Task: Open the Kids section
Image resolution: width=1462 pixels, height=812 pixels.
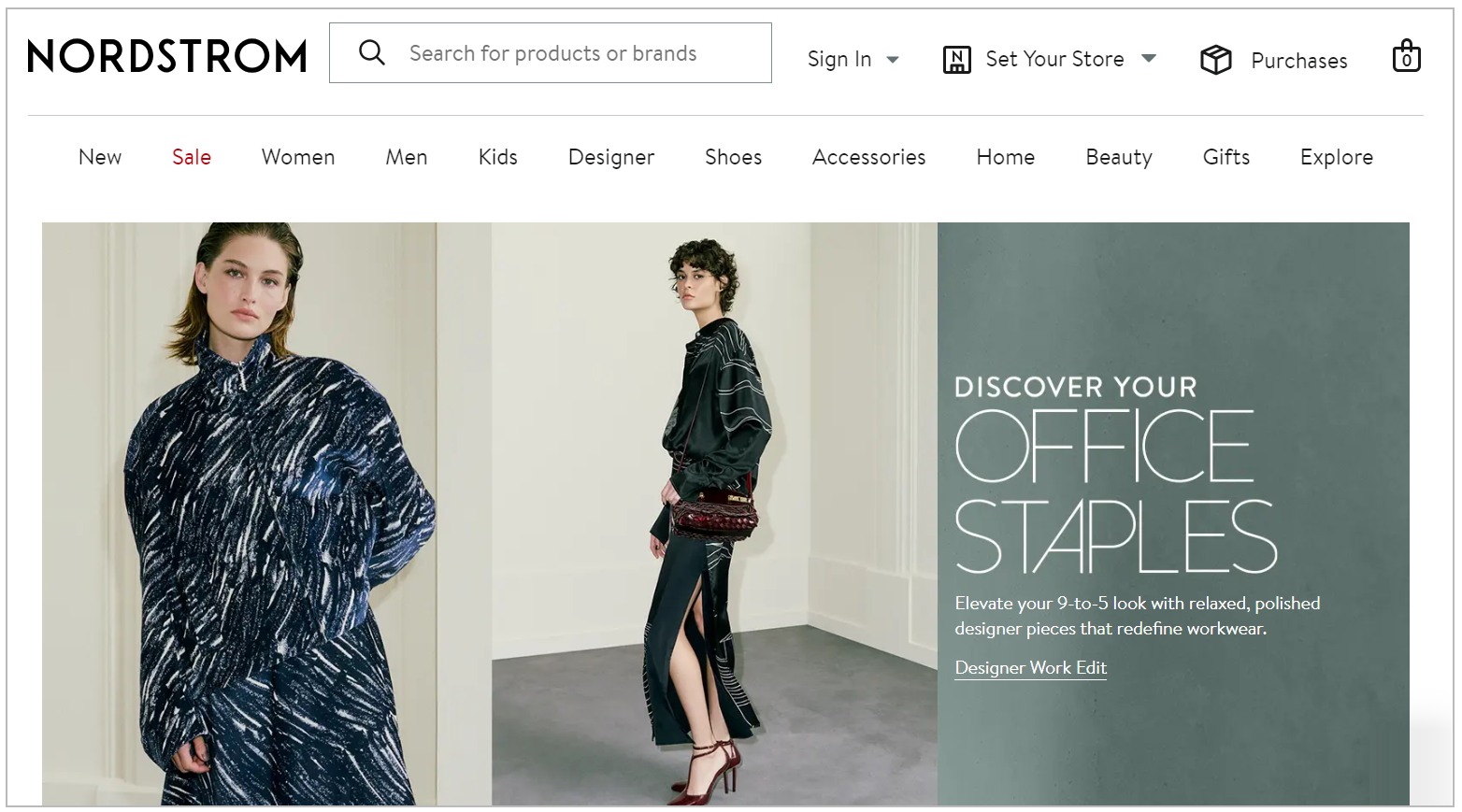Action: point(497,157)
